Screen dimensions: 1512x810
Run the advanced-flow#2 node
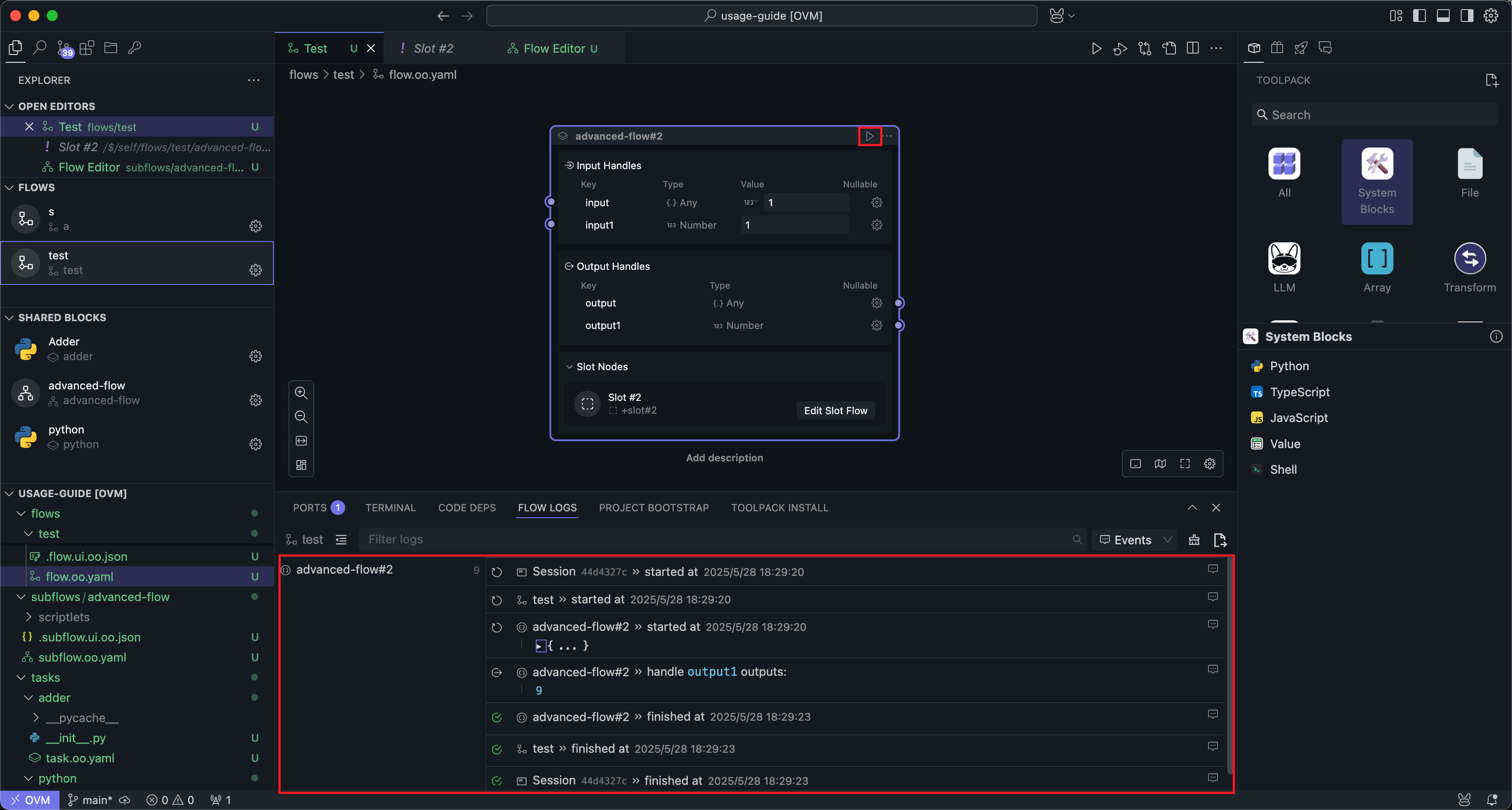(869, 136)
